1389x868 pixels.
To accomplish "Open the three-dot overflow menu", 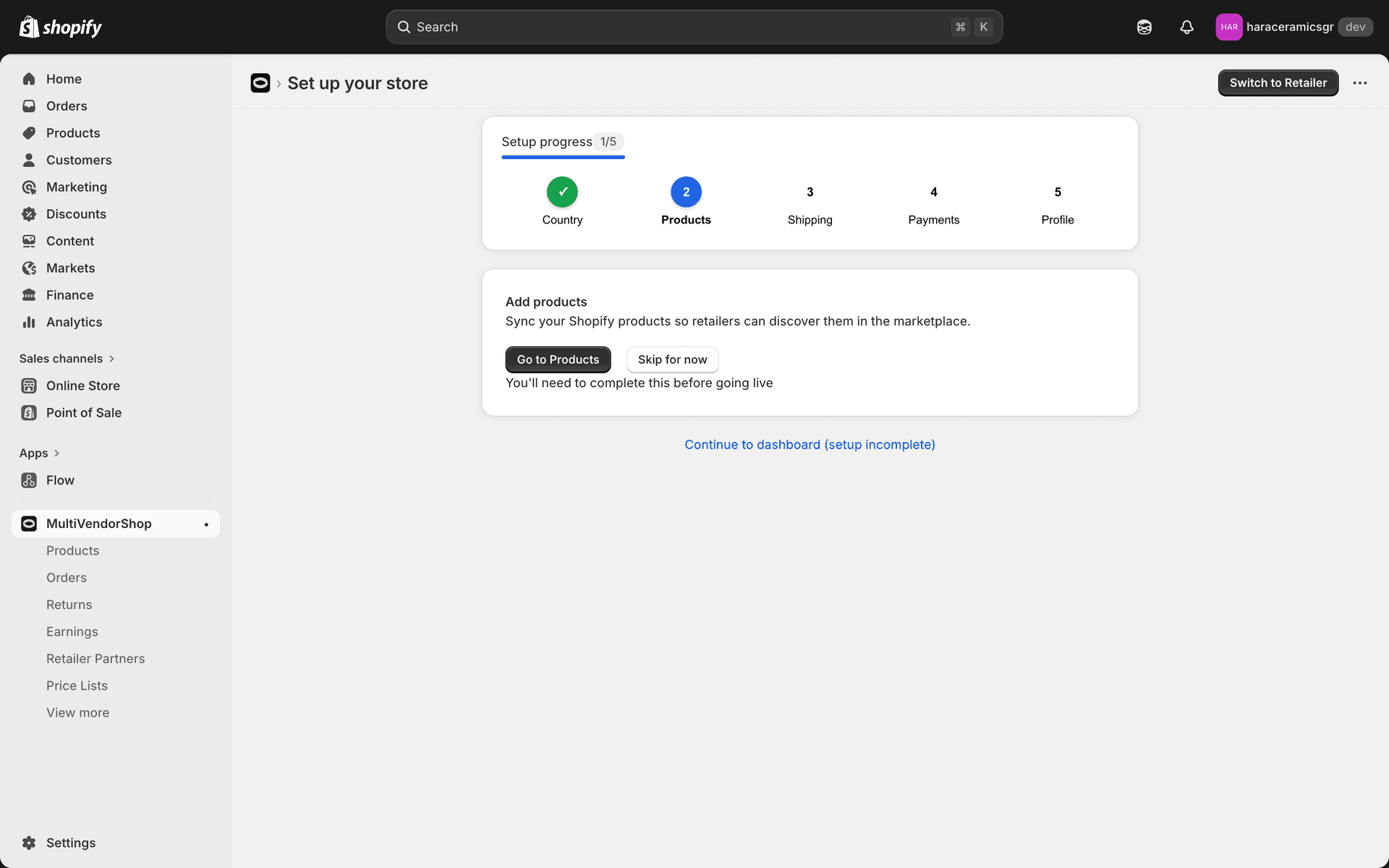I will point(1360,82).
